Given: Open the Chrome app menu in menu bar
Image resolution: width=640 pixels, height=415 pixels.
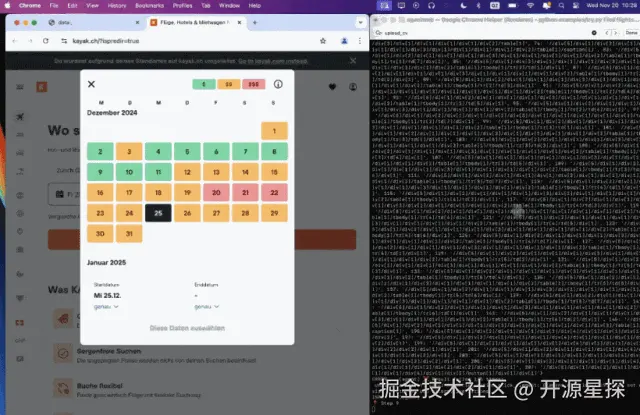Looking at the screenshot, I should [x=30, y=5].
